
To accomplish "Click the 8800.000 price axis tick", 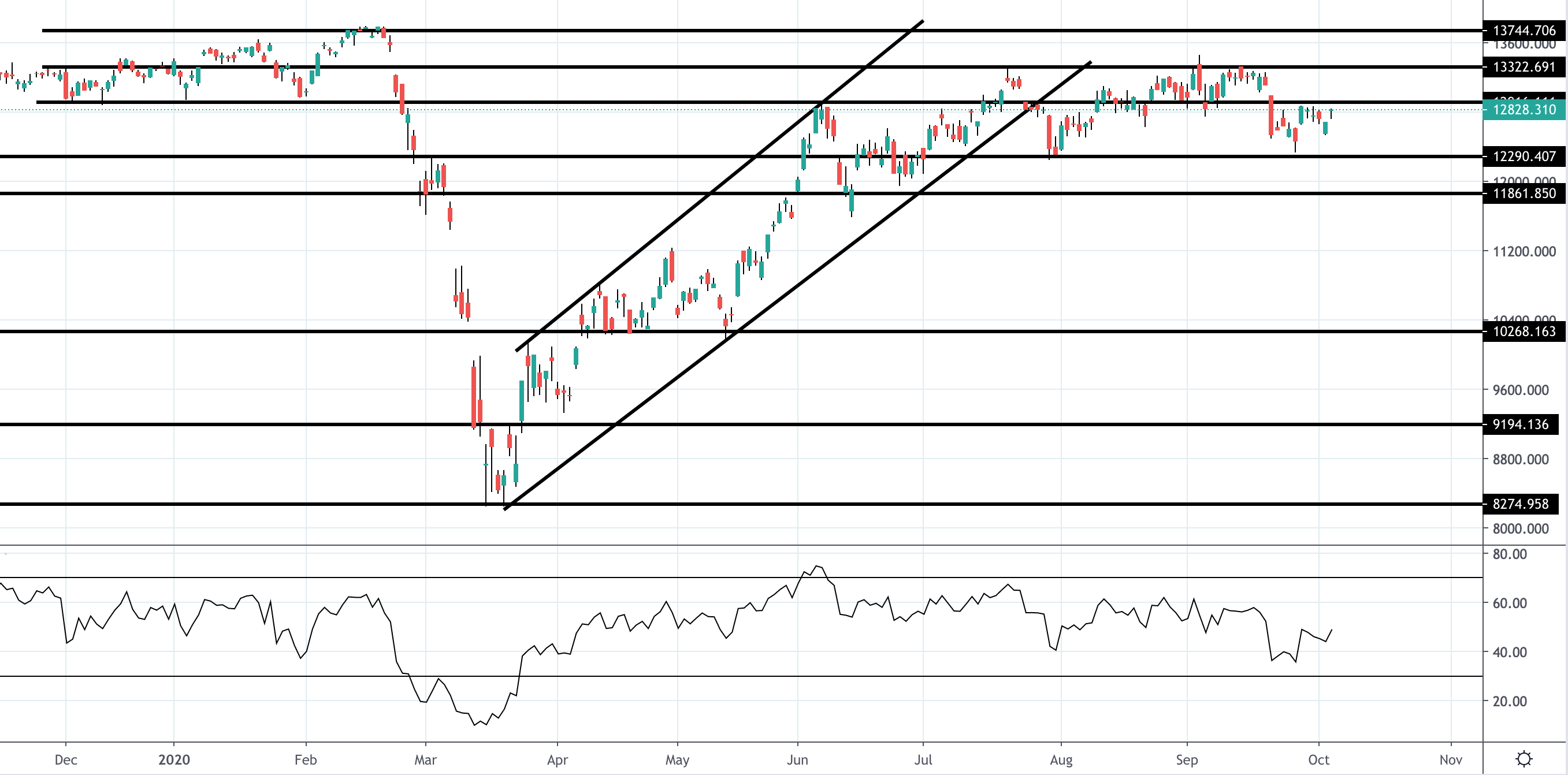I will click(x=1520, y=459).
